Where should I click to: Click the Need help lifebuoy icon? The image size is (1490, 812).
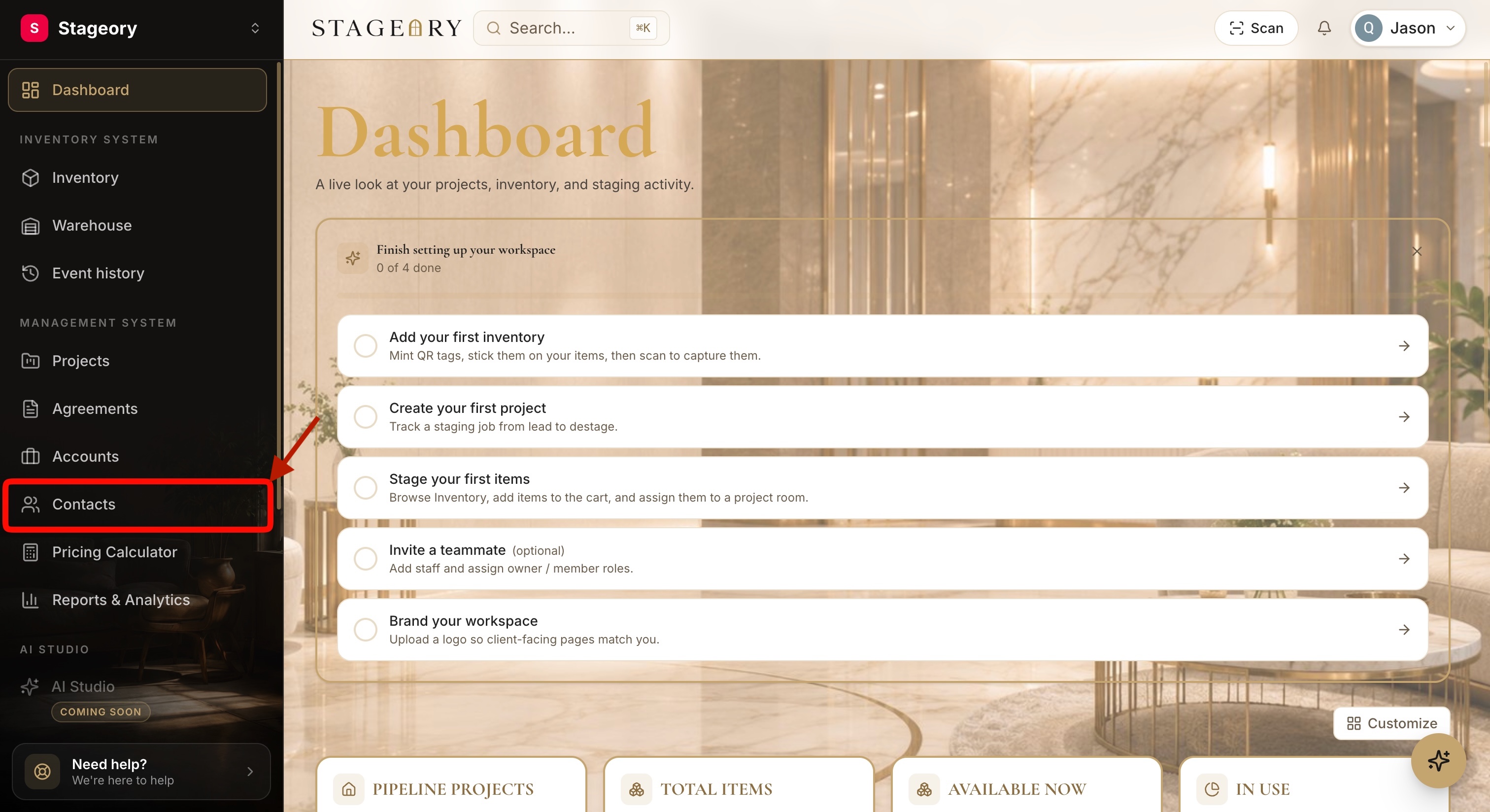coord(42,772)
